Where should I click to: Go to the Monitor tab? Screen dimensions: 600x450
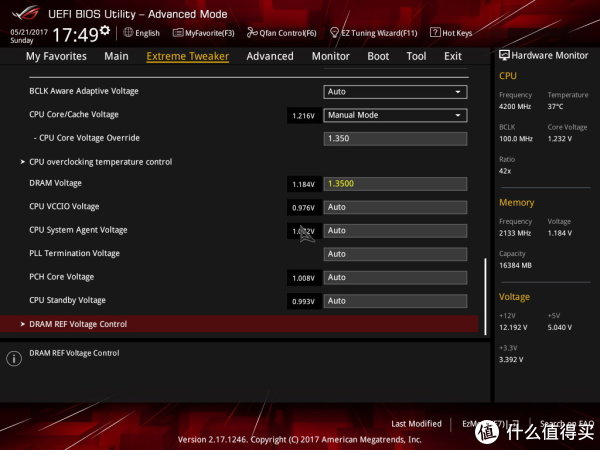(x=331, y=56)
